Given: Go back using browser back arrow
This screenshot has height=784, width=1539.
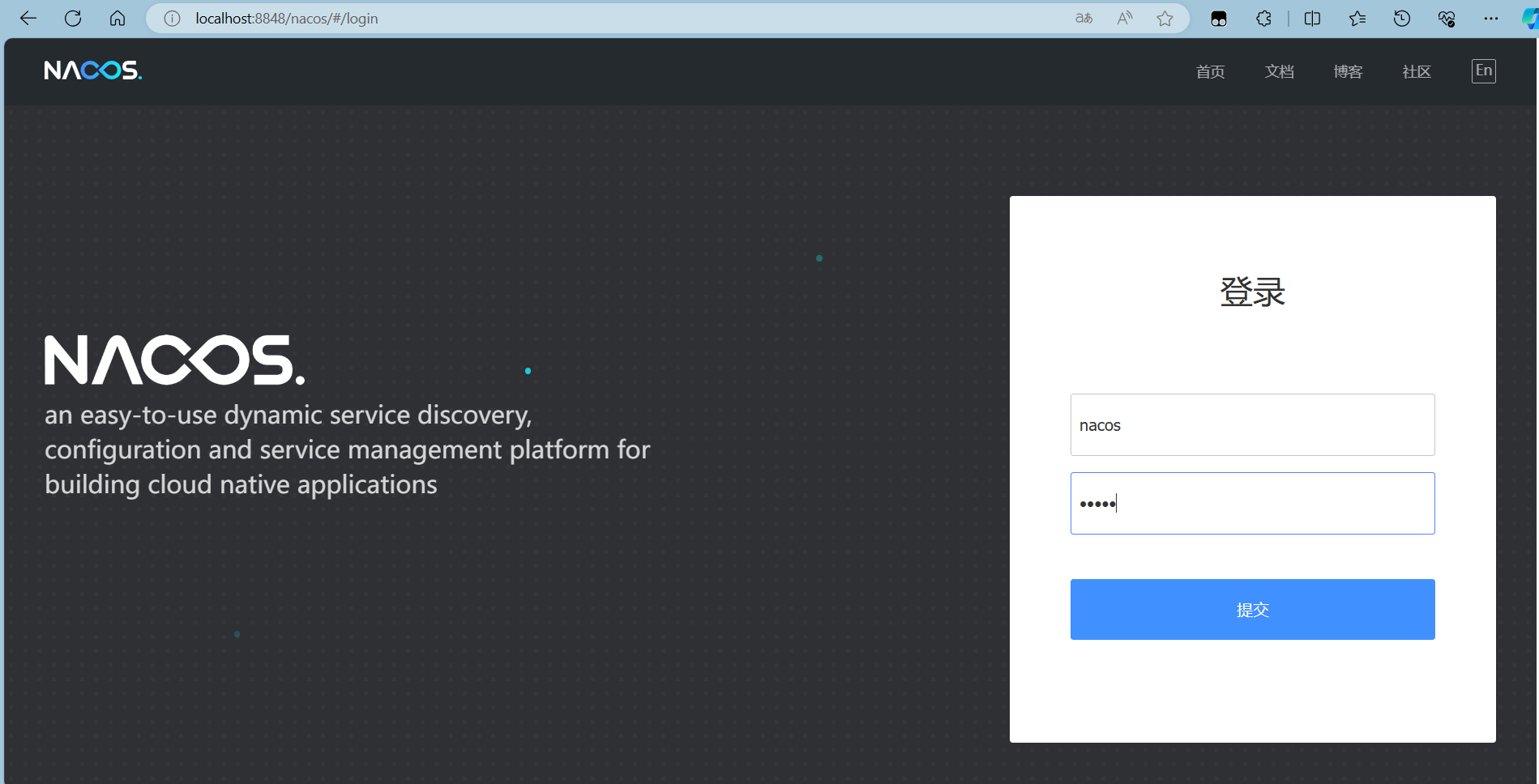Looking at the screenshot, I should (x=28, y=19).
